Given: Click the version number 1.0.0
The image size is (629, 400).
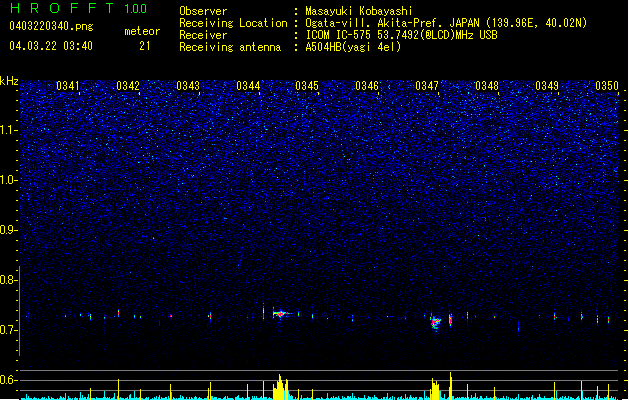Looking at the screenshot, I should click(136, 8).
